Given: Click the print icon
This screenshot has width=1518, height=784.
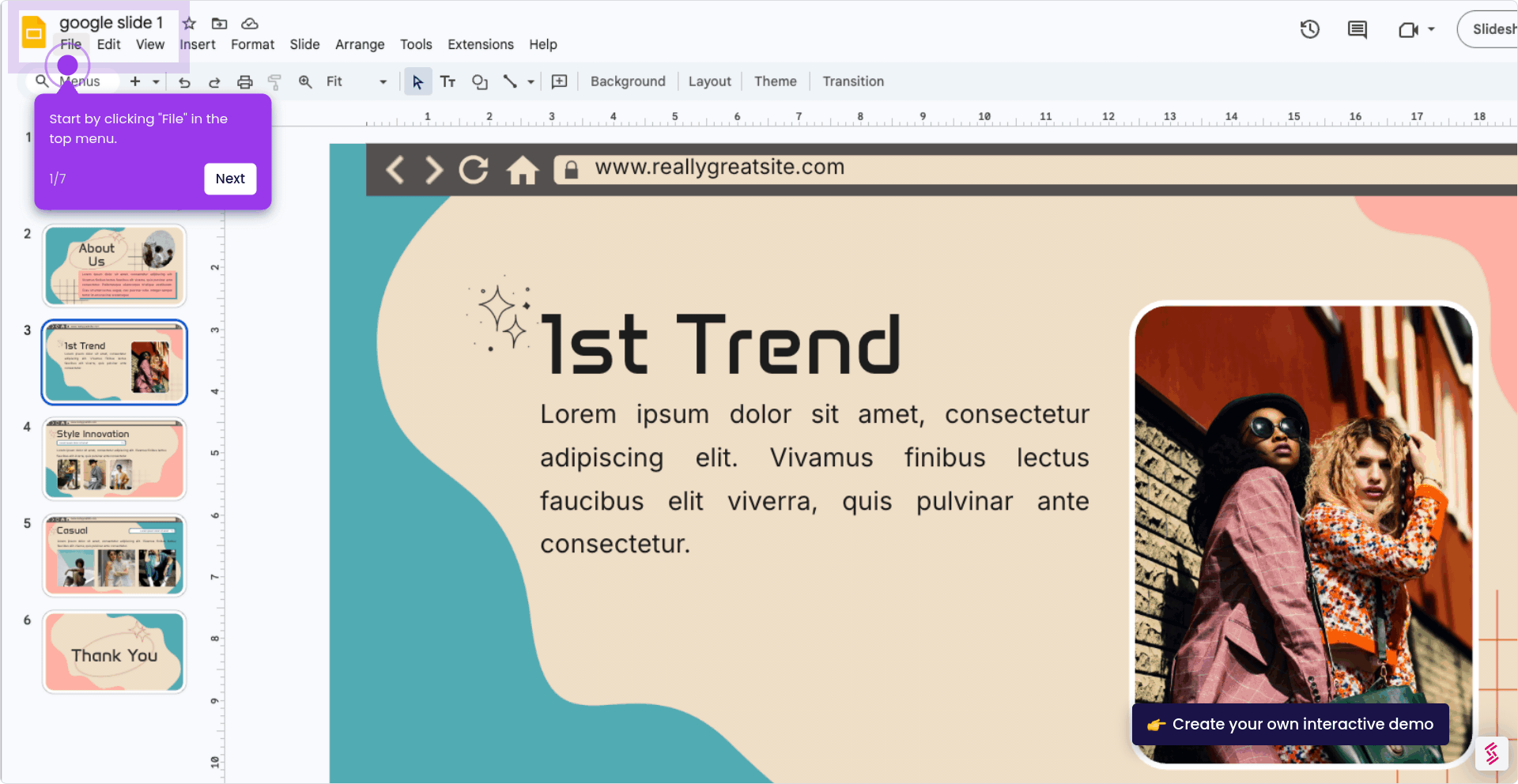Looking at the screenshot, I should tap(245, 82).
